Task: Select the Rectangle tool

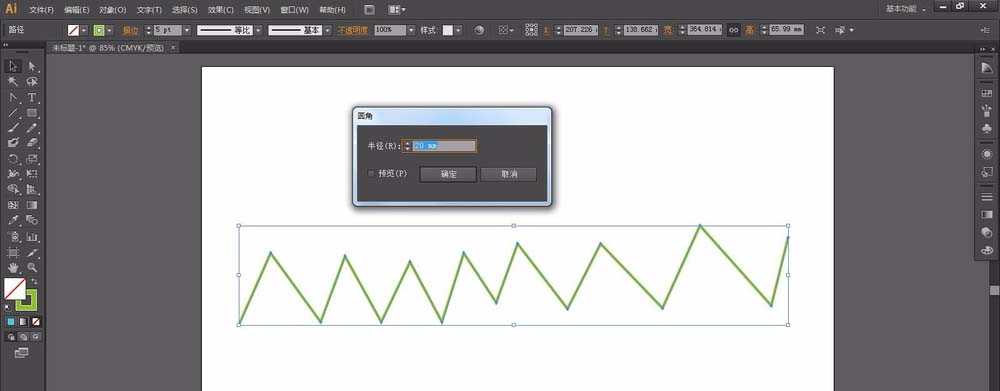Action: pyautogui.click(x=32, y=113)
